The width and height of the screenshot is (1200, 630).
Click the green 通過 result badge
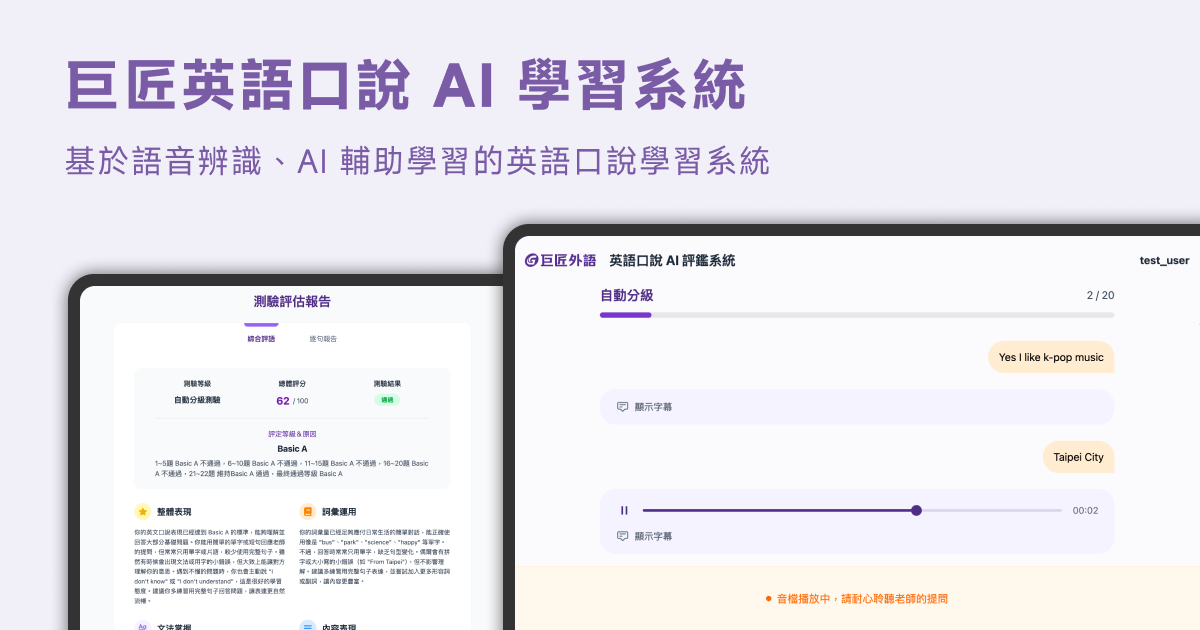coord(387,400)
